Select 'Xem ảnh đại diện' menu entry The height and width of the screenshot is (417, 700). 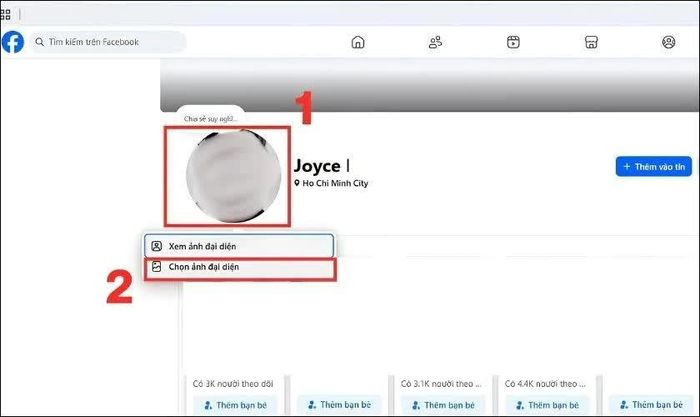[x=239, y=246]
